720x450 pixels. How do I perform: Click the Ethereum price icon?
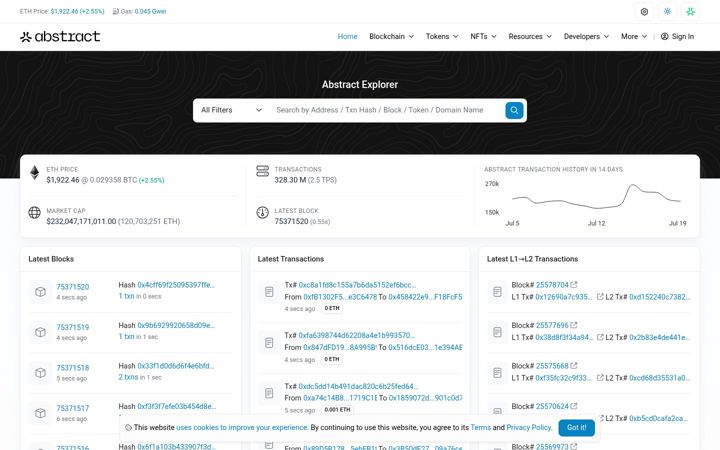pos(34,173)
